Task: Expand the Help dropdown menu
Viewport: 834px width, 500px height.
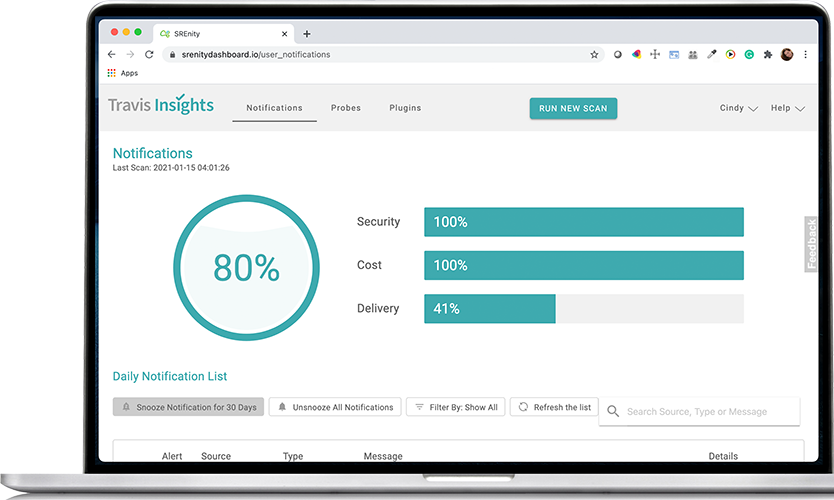Action: 787,108
